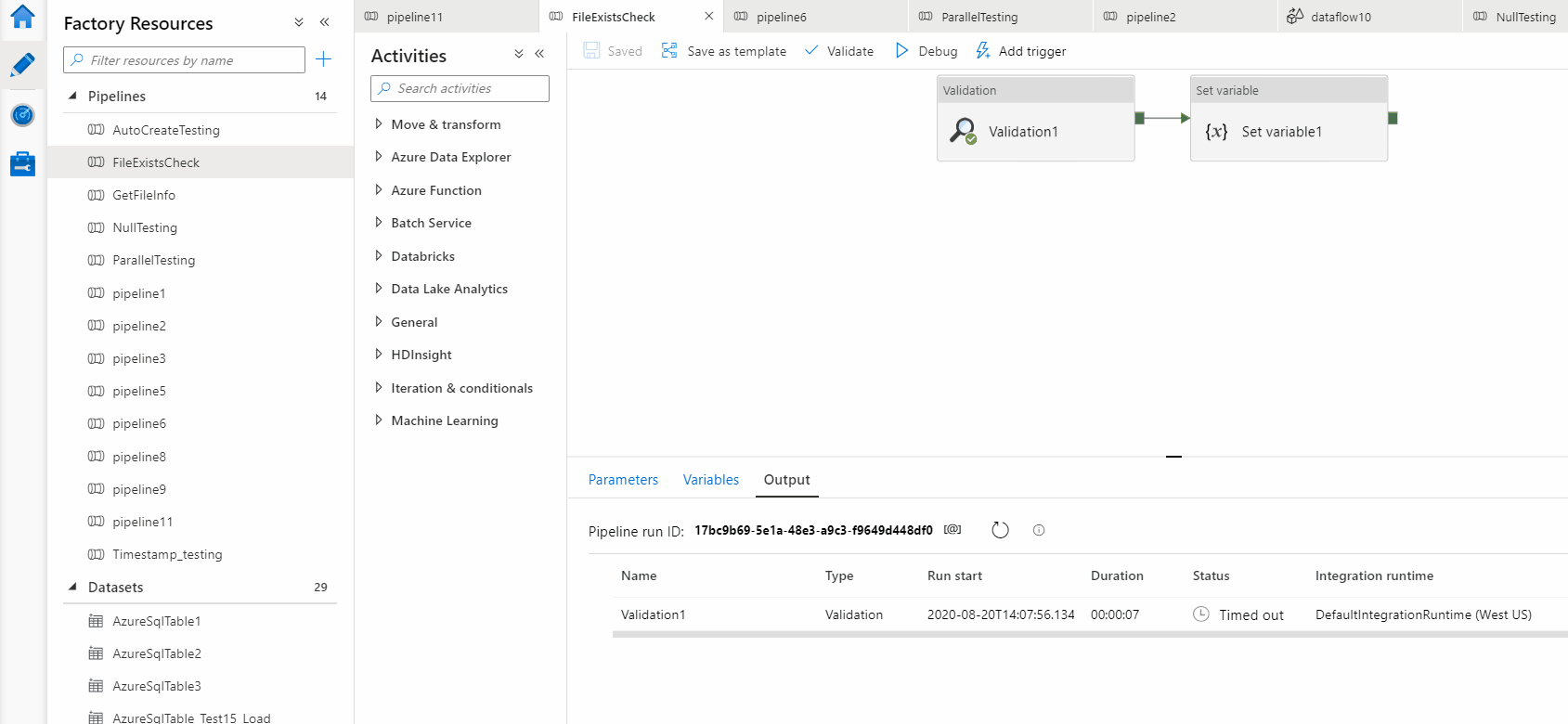
Task: Select the Validation1 activity magnifier icon
Action: tap(963, 131)
